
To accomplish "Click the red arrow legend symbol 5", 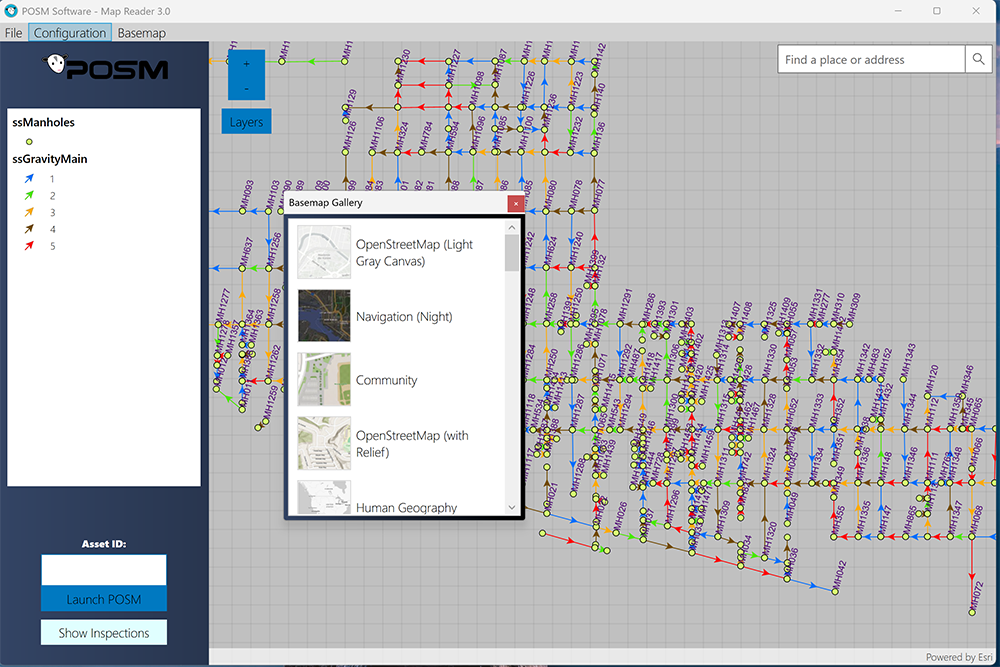I will click(x=29, y=246).
